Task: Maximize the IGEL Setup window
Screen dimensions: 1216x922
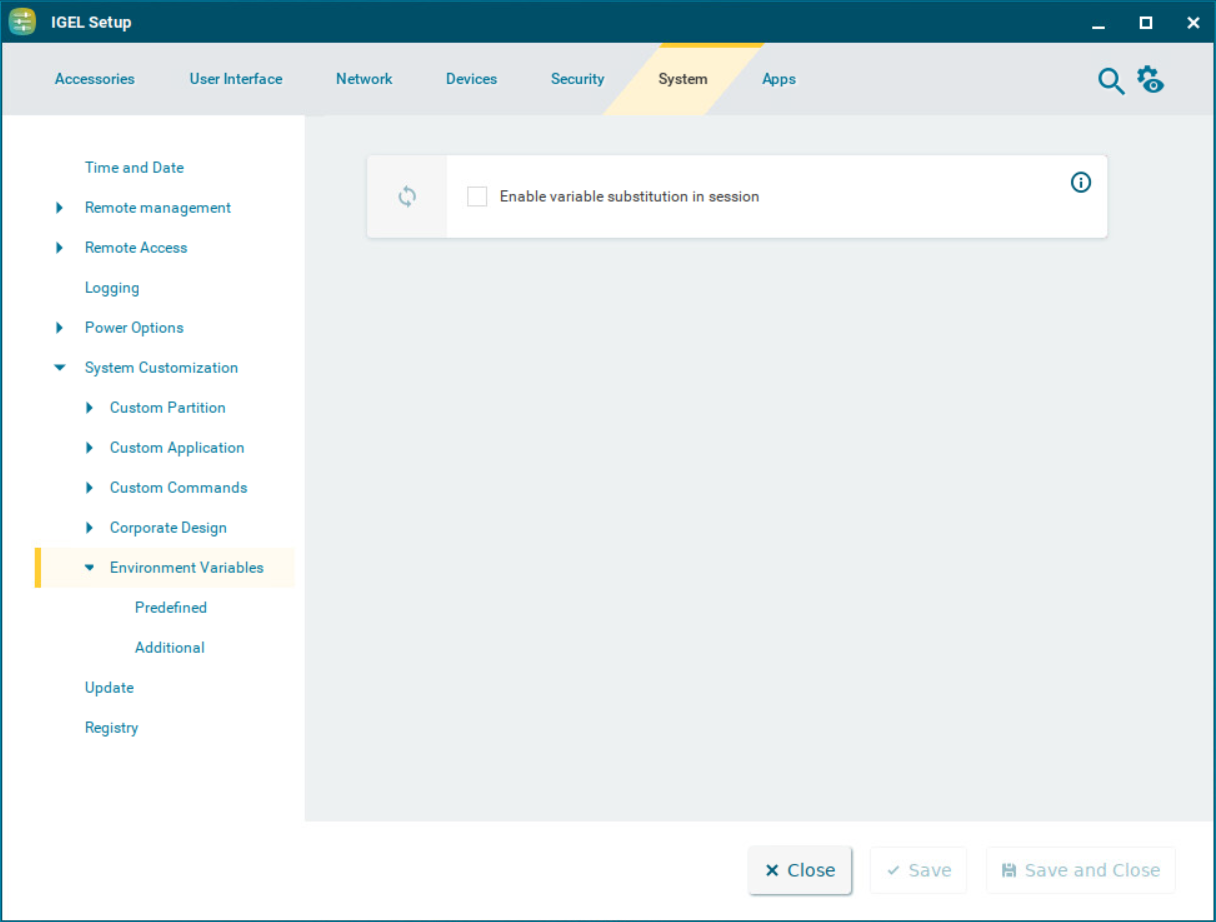Action: click(x=1146, y=22)
